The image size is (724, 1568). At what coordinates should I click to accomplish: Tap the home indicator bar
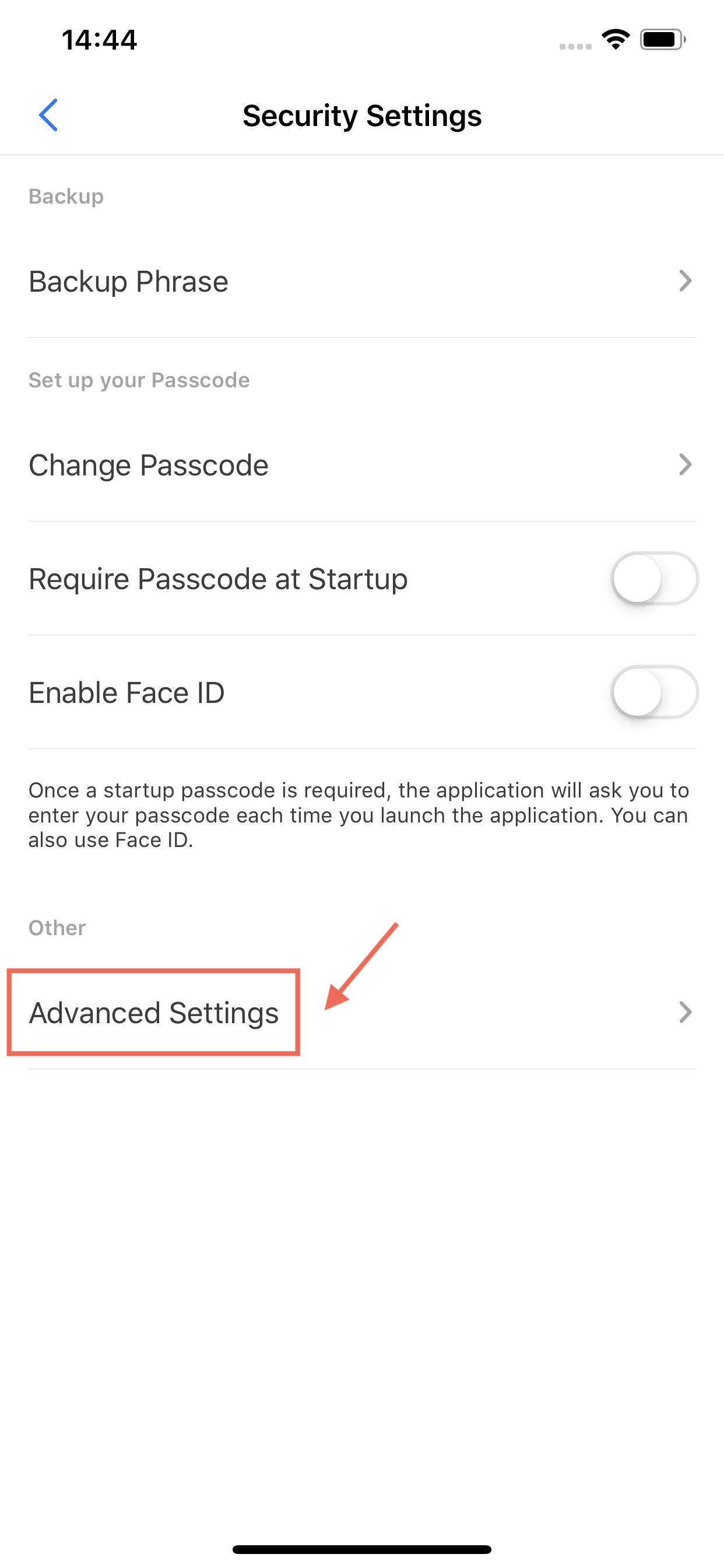click(x=361, y=1549)
